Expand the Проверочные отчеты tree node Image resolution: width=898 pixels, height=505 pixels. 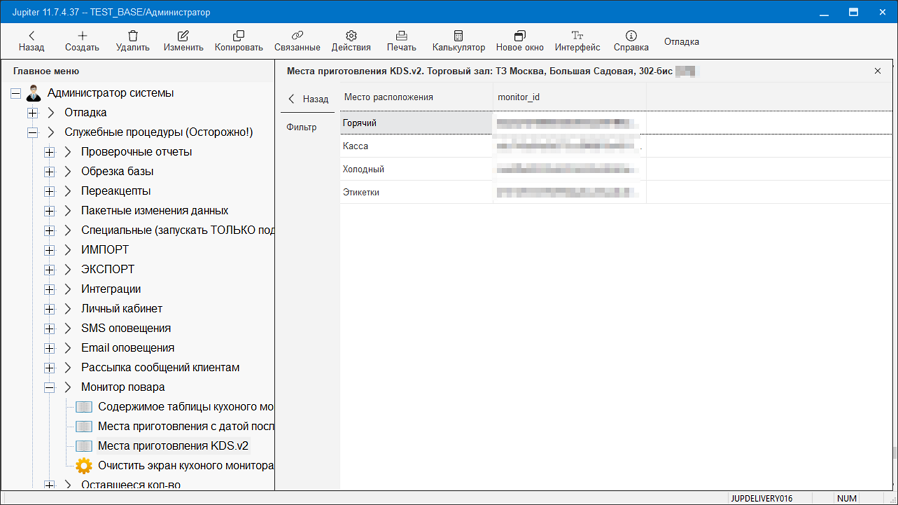coord(49,152)
